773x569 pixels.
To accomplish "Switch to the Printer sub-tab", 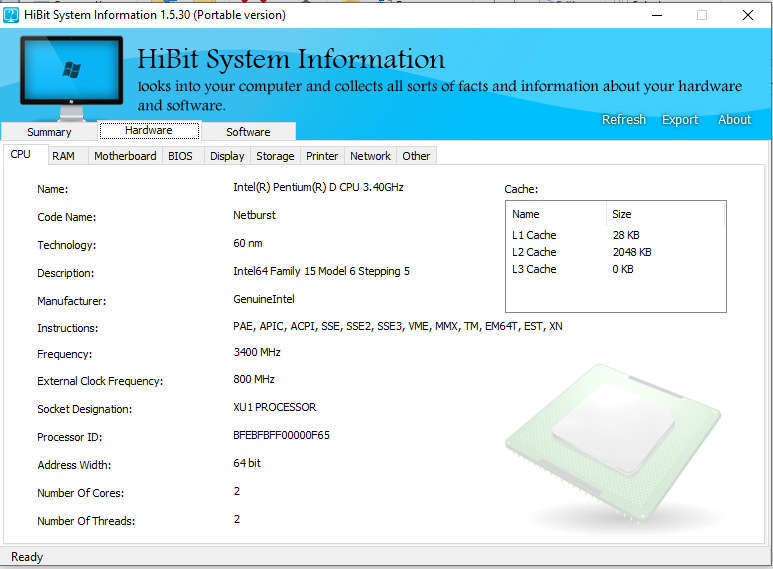I will point(322,156).
